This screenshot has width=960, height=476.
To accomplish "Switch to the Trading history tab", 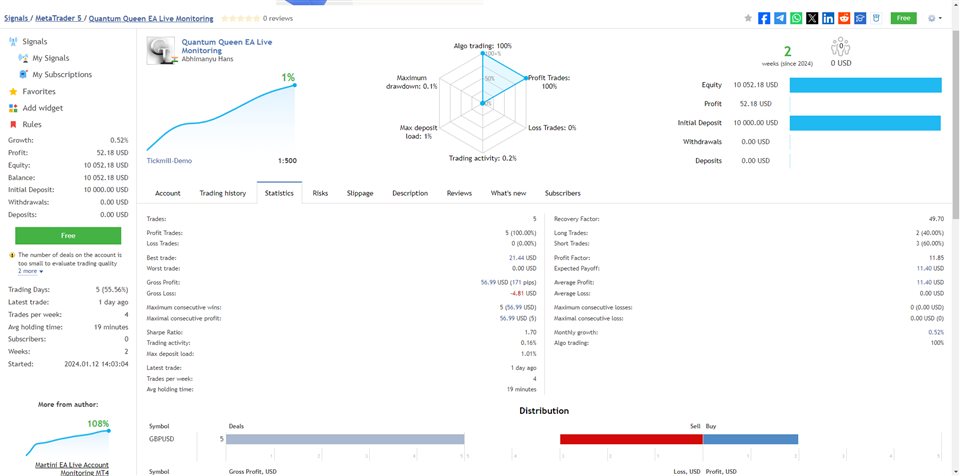I will click(223, 193).
